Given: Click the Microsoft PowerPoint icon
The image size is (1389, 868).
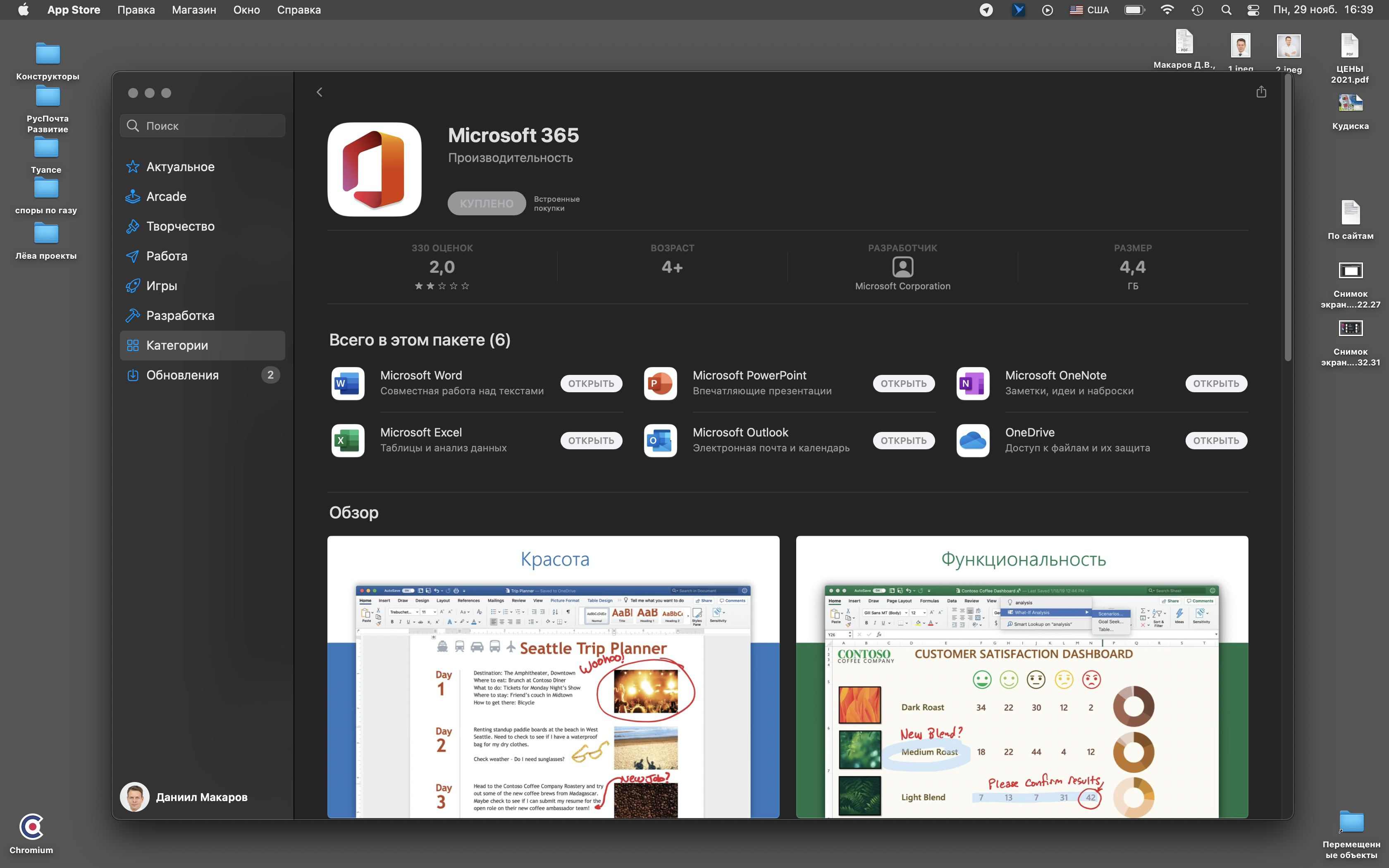Looking at the screenshot, I should (x=660, y=383).
